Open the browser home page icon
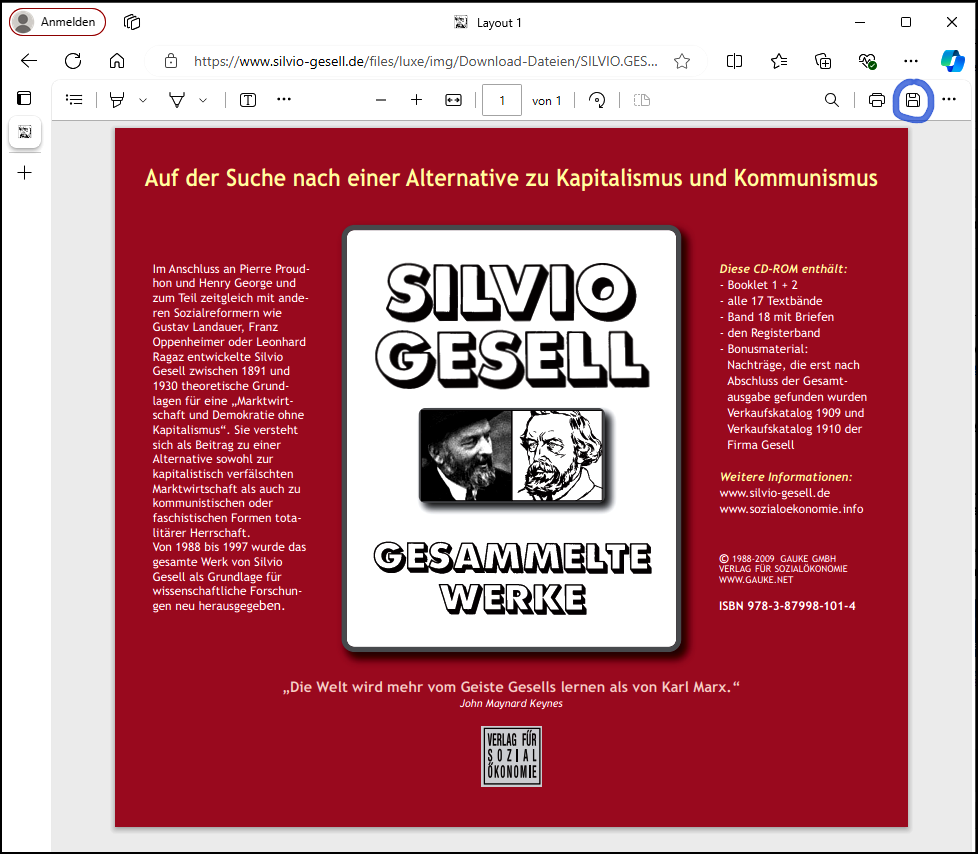The image size is (978, 854). coord(117,61)
